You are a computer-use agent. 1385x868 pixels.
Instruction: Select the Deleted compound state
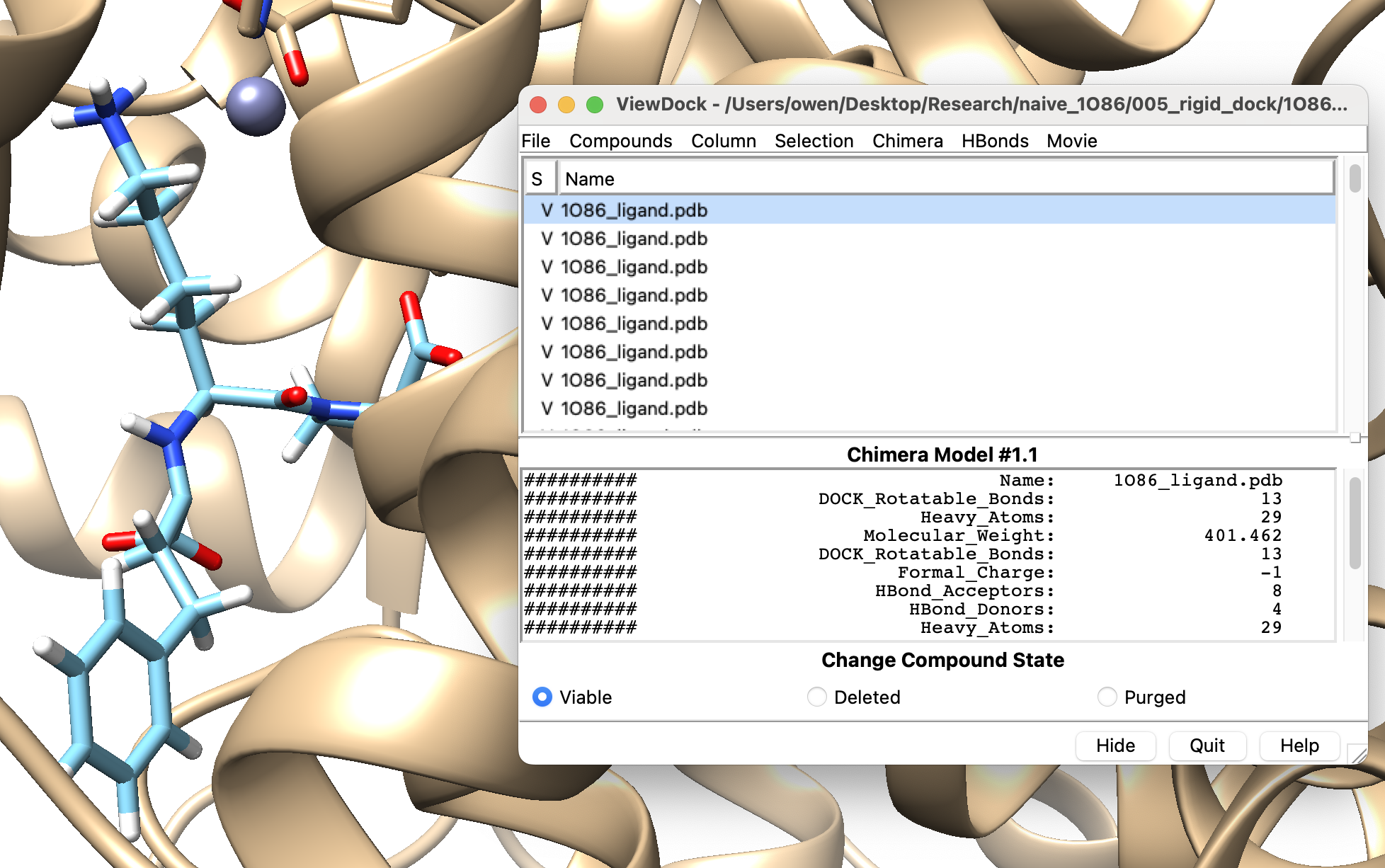816,697
